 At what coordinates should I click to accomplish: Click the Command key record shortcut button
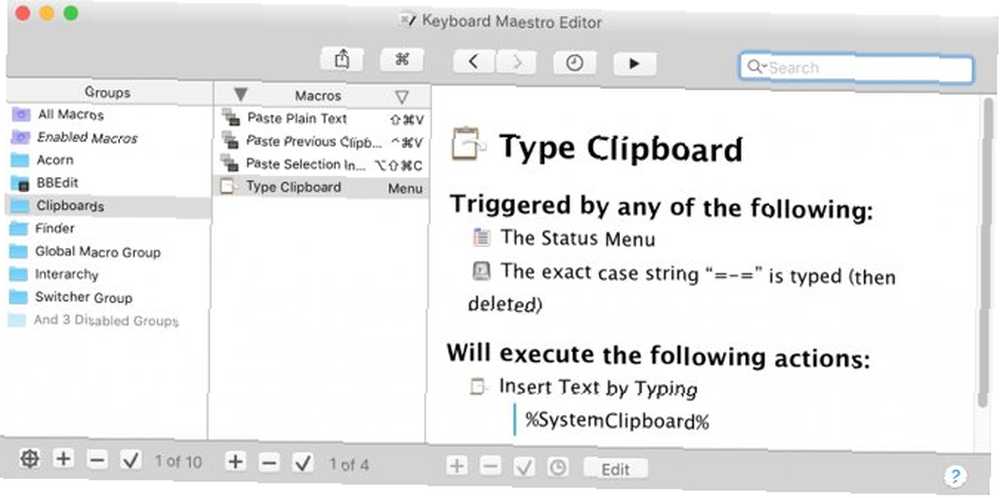coord(402,61)
